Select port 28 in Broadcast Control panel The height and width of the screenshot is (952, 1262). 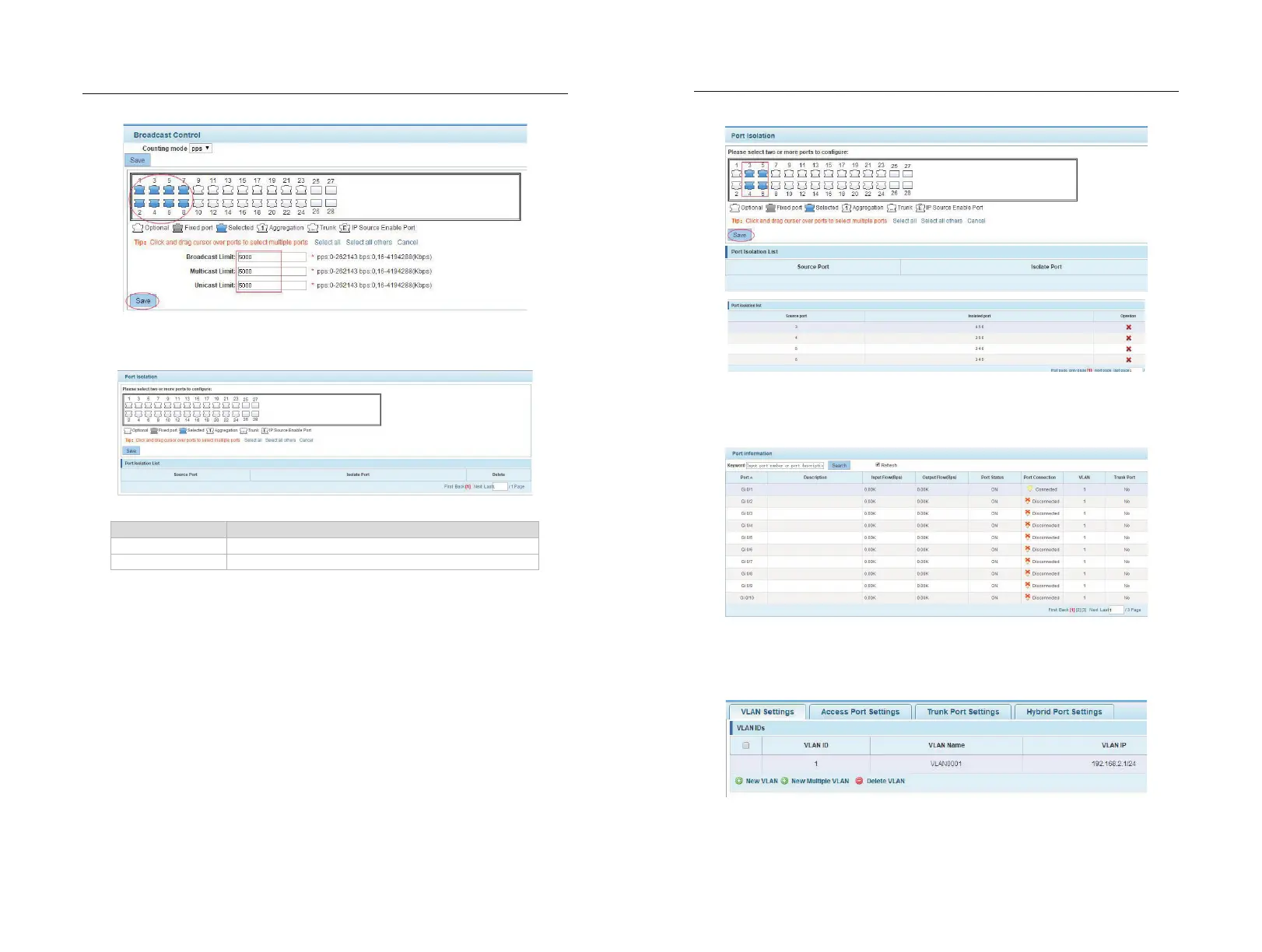tap(331, 203)
